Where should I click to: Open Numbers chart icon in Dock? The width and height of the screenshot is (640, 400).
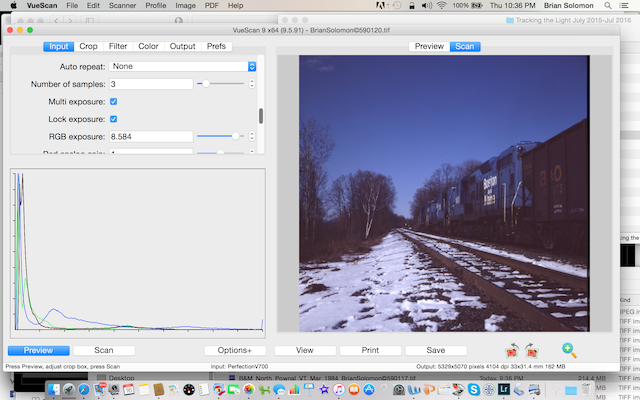coord(294,390)
